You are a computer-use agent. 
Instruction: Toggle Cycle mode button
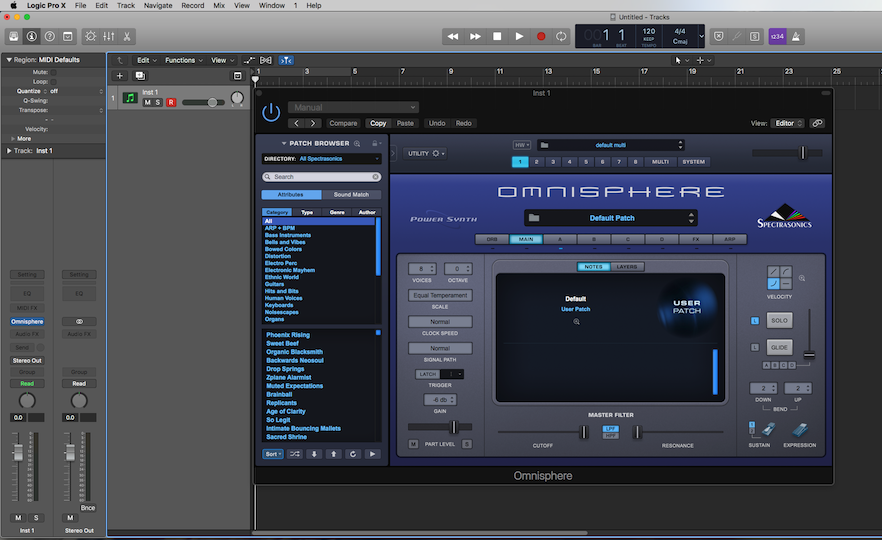click(561, 37)
